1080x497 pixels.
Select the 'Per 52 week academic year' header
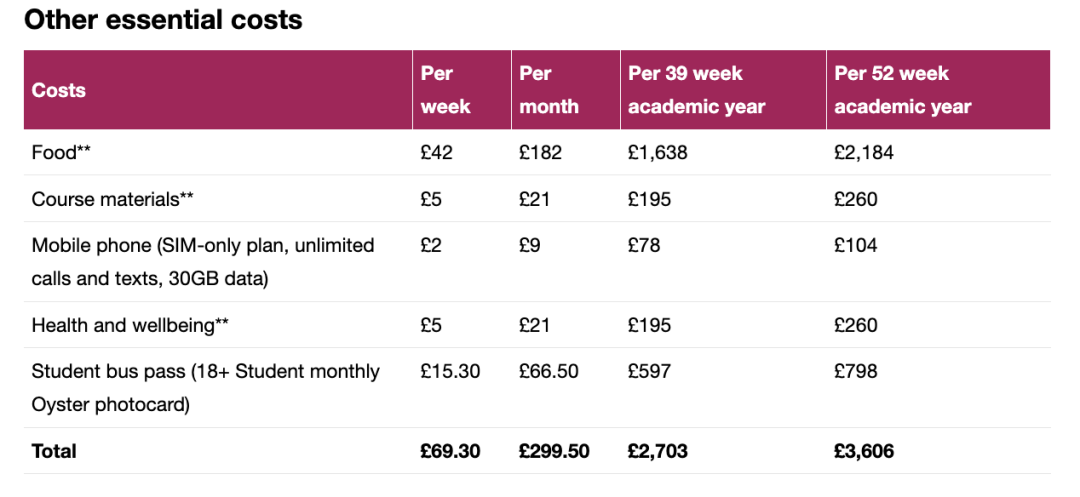point(903,90)
